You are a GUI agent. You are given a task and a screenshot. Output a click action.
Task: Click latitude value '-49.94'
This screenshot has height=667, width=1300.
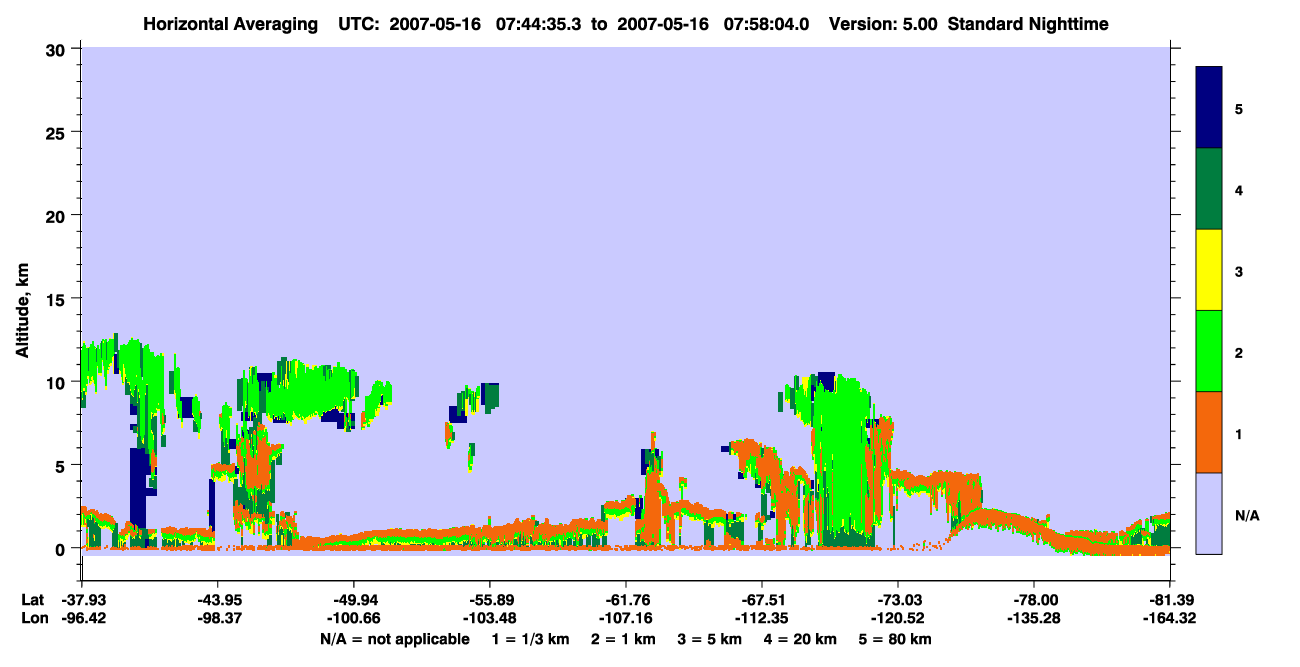354,600
